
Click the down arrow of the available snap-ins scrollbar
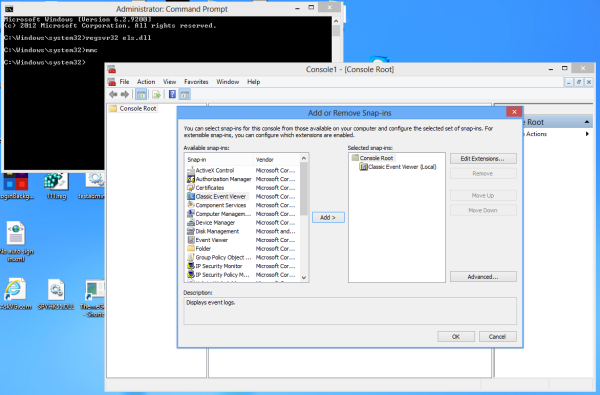point(304,278)
